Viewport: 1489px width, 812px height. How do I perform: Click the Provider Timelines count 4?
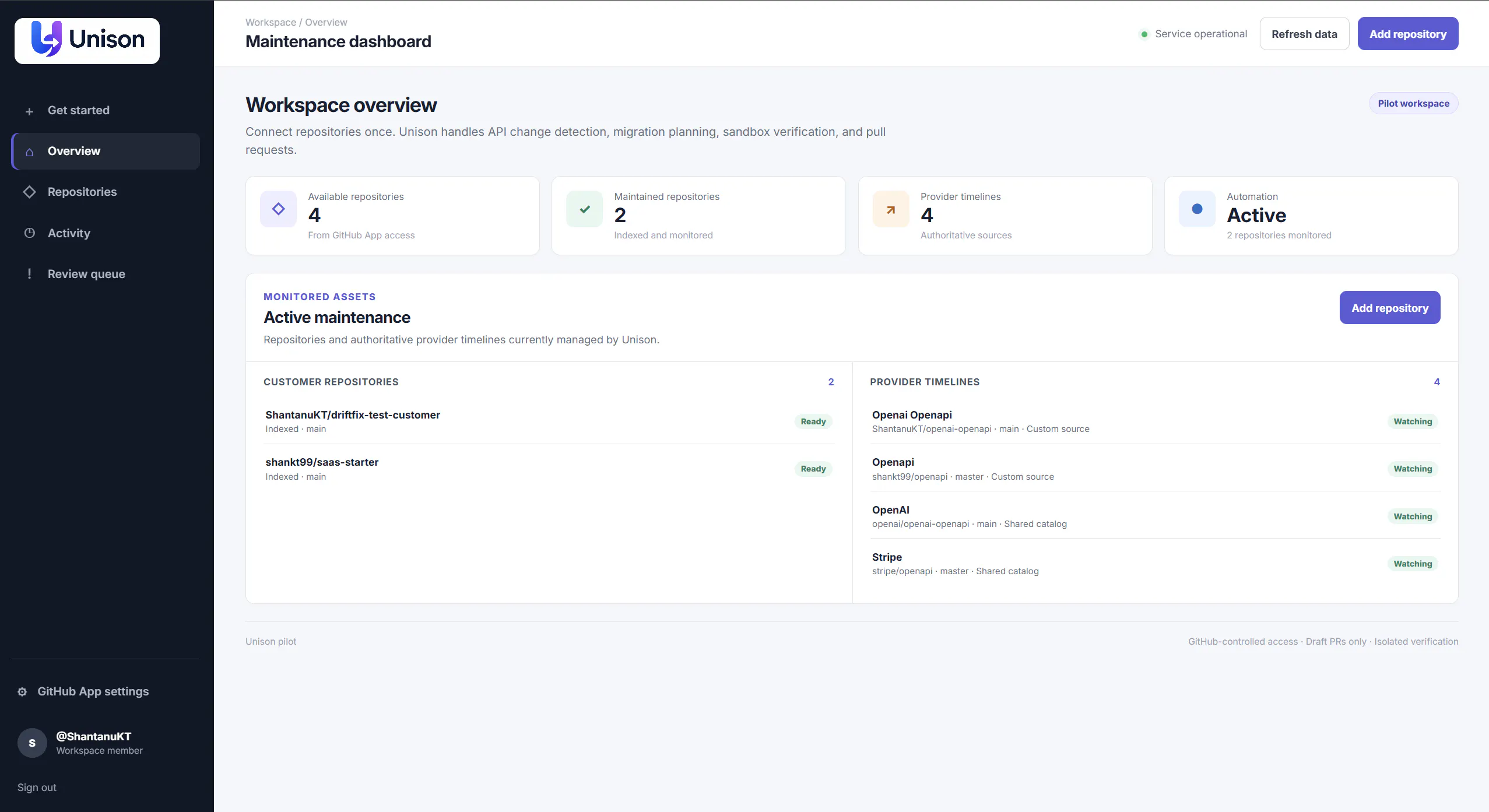tap(1437, 382)
